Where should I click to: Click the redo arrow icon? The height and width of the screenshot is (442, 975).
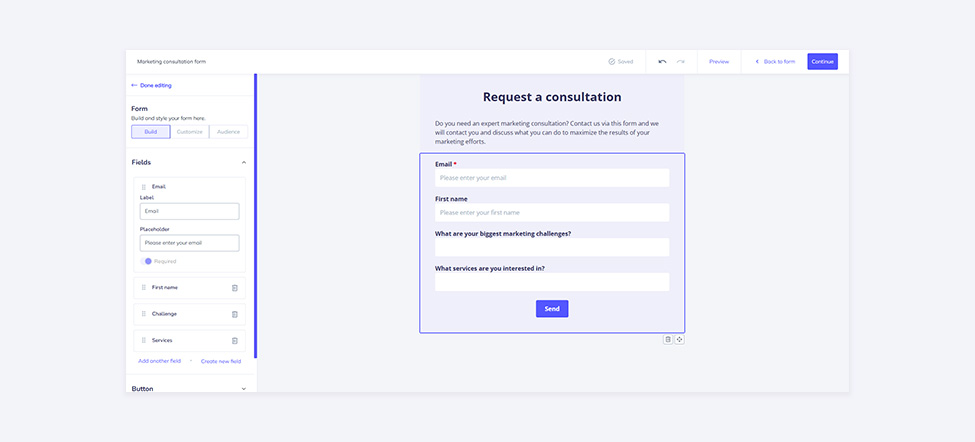[681, 62]
